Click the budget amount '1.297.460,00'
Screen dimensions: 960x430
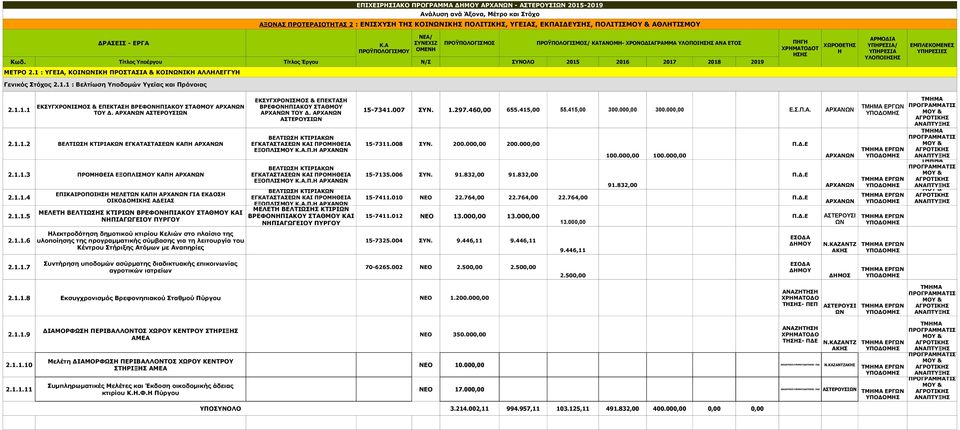click(470, 110)
